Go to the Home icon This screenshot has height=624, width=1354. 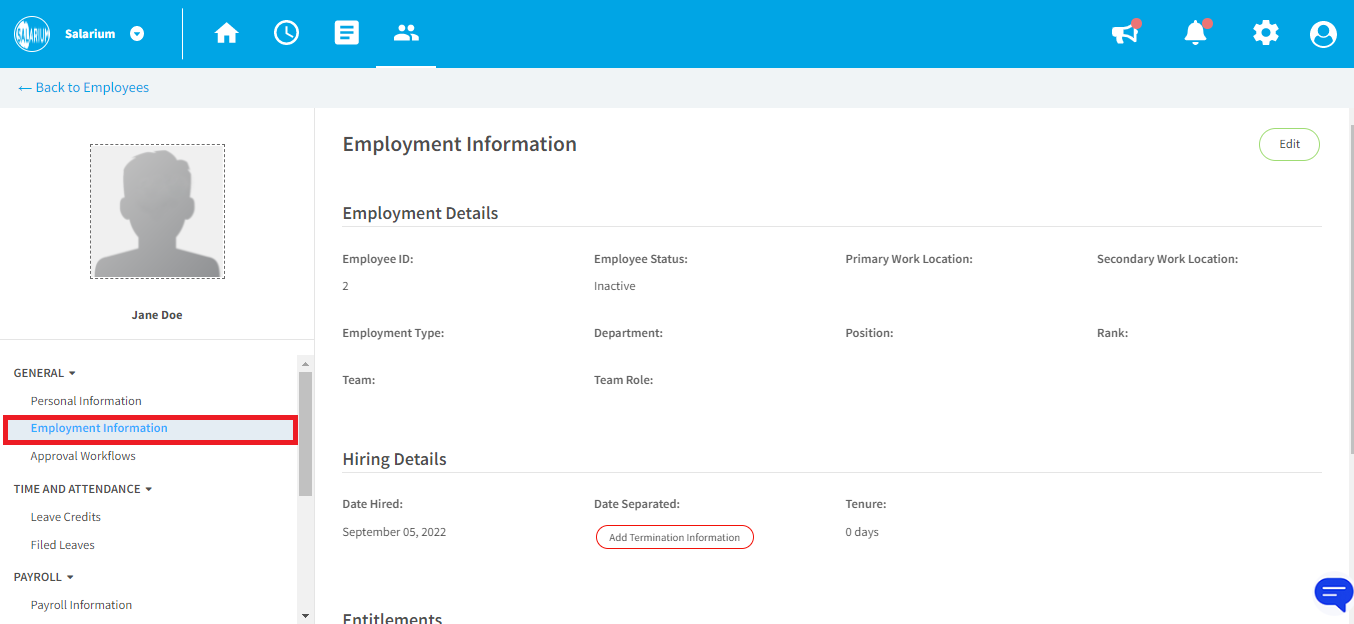coord(227,34)
